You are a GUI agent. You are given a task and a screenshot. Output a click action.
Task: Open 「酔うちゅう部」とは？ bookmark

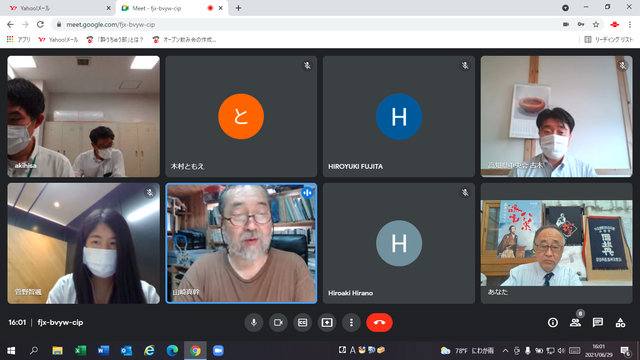(115, 40)
